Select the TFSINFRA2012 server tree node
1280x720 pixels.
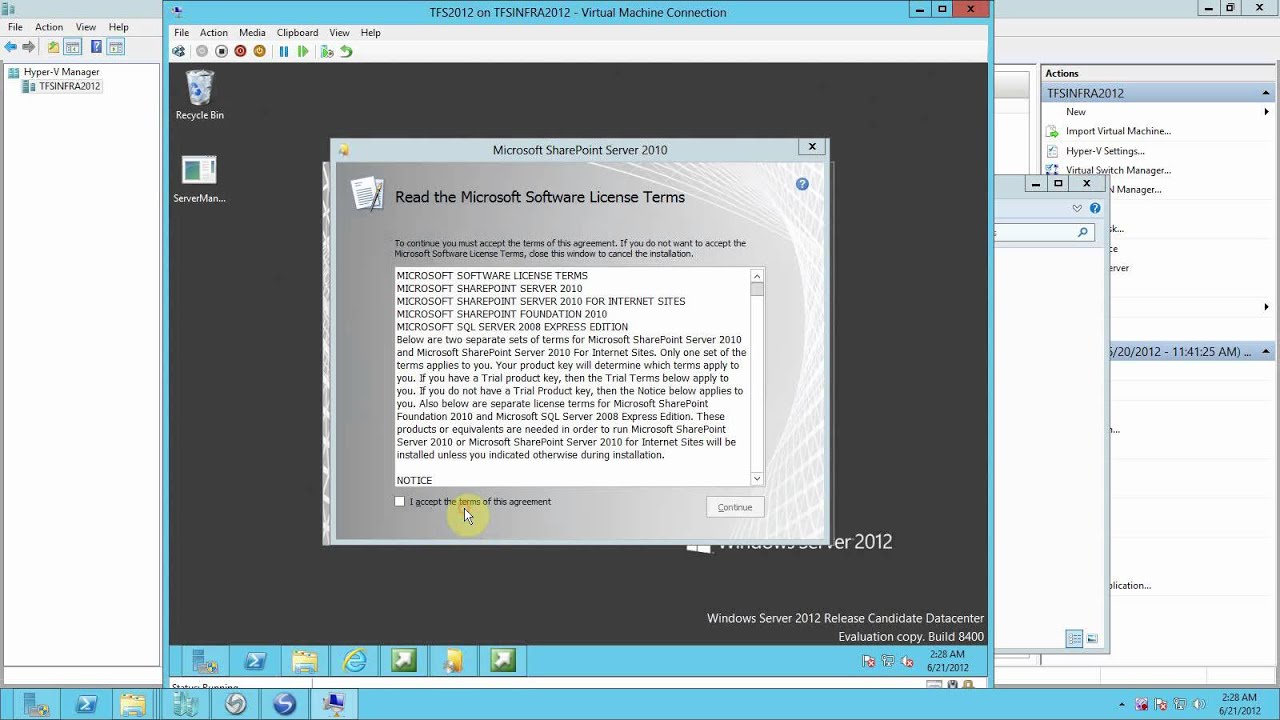(62, 86)
